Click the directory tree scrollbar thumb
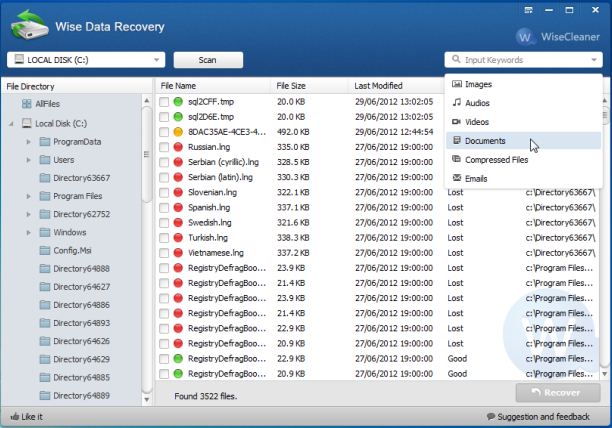The image size is (612, 428). [x=147, y=154]
